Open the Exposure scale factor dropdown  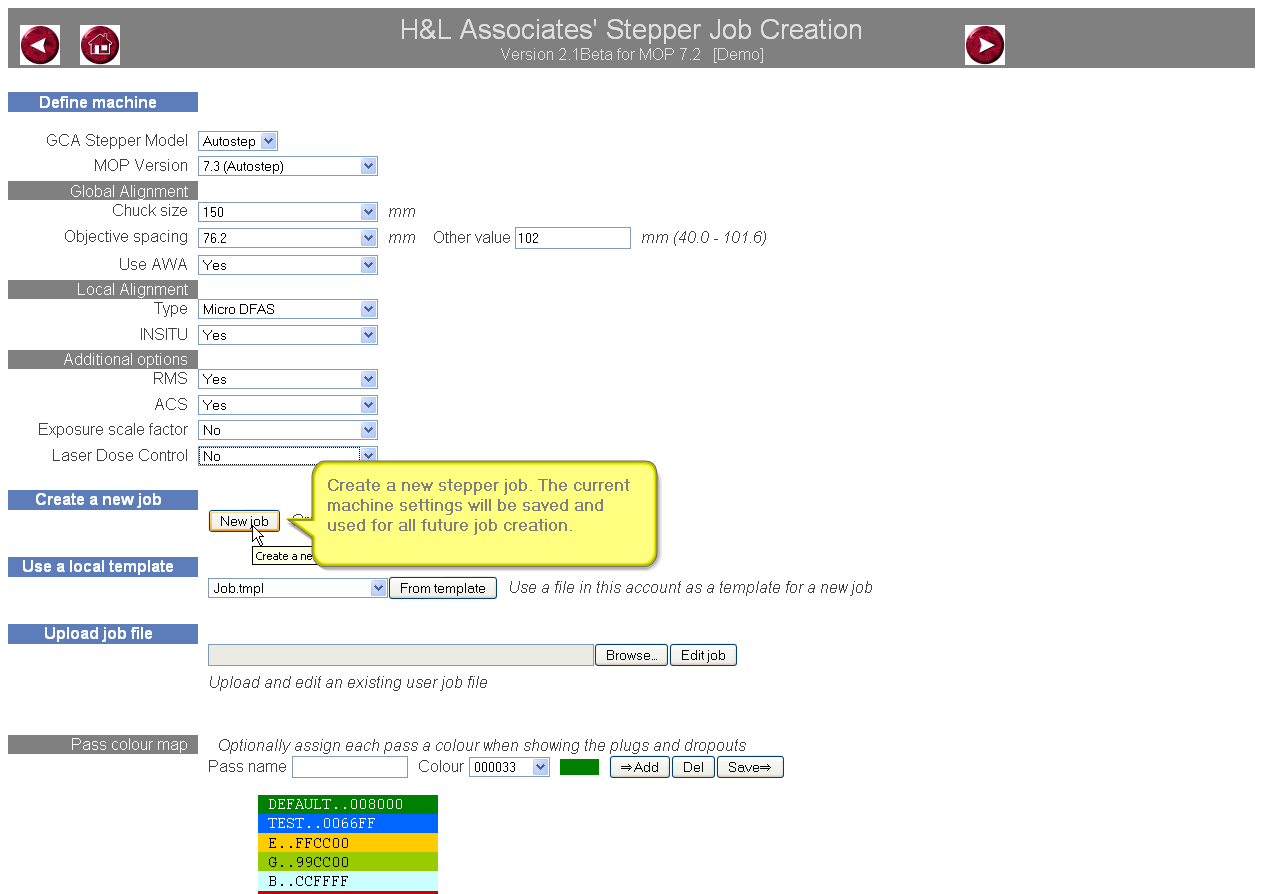(x=288, y=430)
